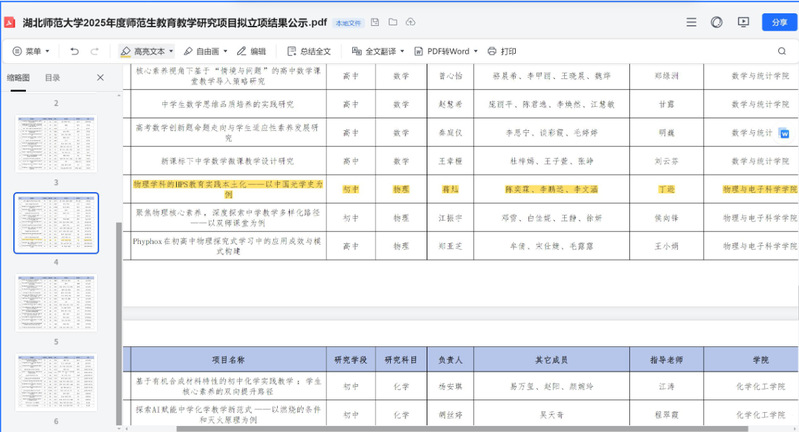Viewport: 799px width, 432px height.
Task: Expand the 全文翻译 dropdown arrow
Action: tap(402, 51)
